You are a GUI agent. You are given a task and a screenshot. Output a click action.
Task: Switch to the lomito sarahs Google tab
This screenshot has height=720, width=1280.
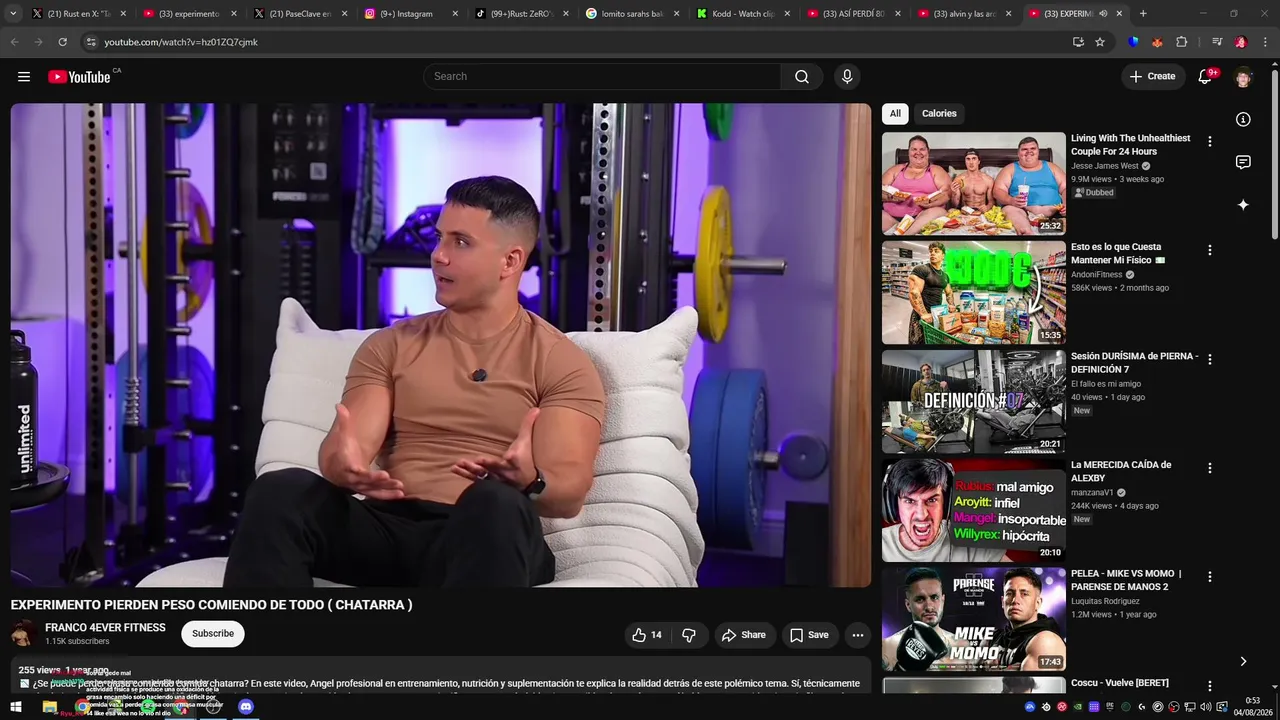[632, 14]
